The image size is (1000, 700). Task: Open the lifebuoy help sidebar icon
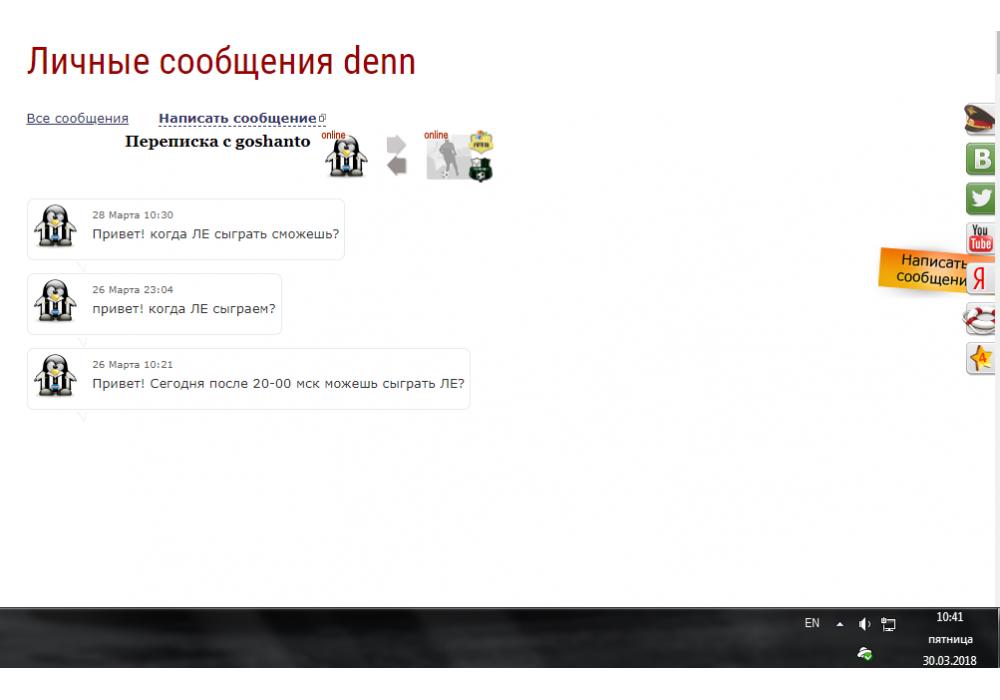(980, 318)
